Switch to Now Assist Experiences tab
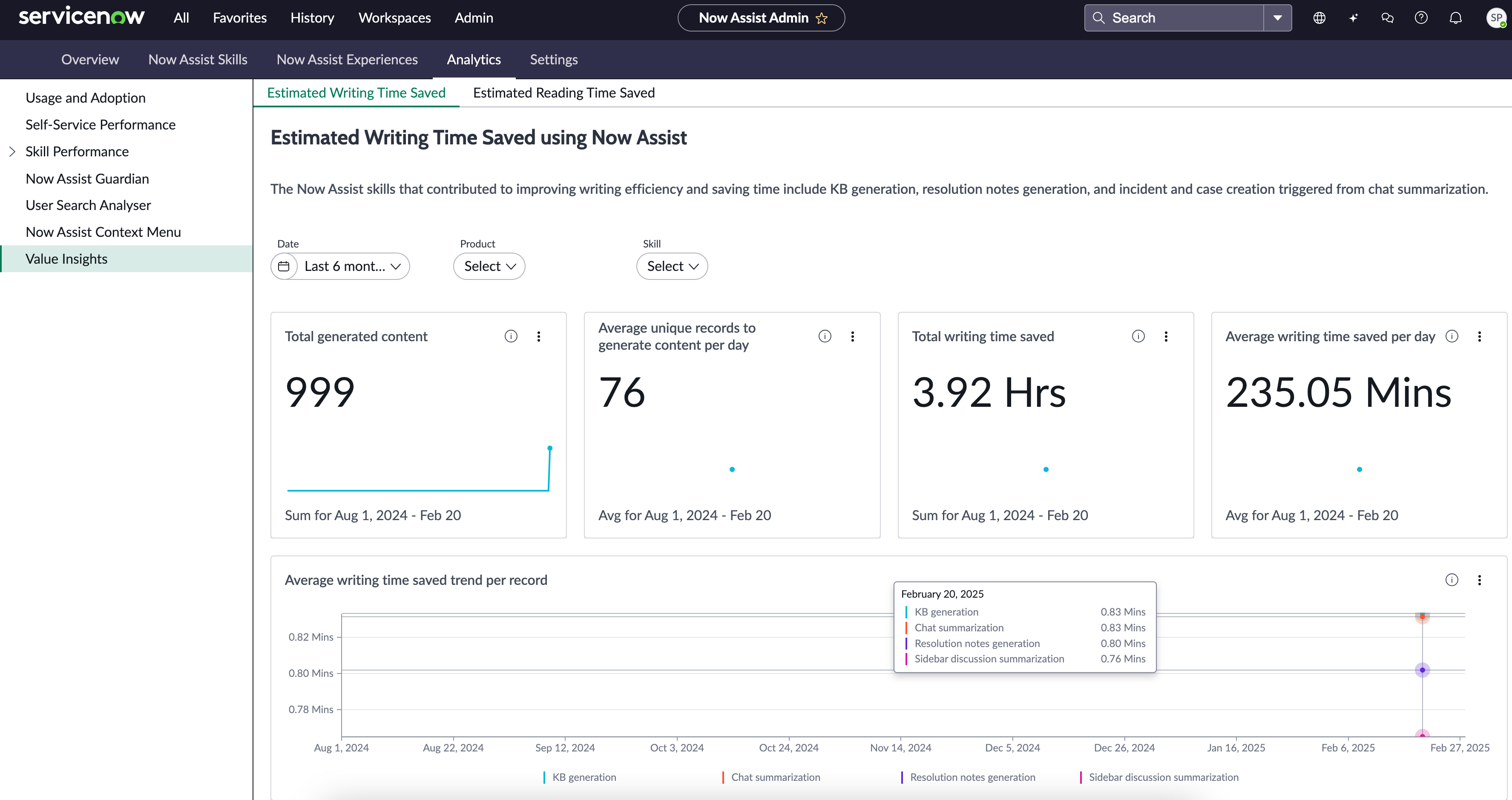1512x800 pixels. (x=347, y=59)
